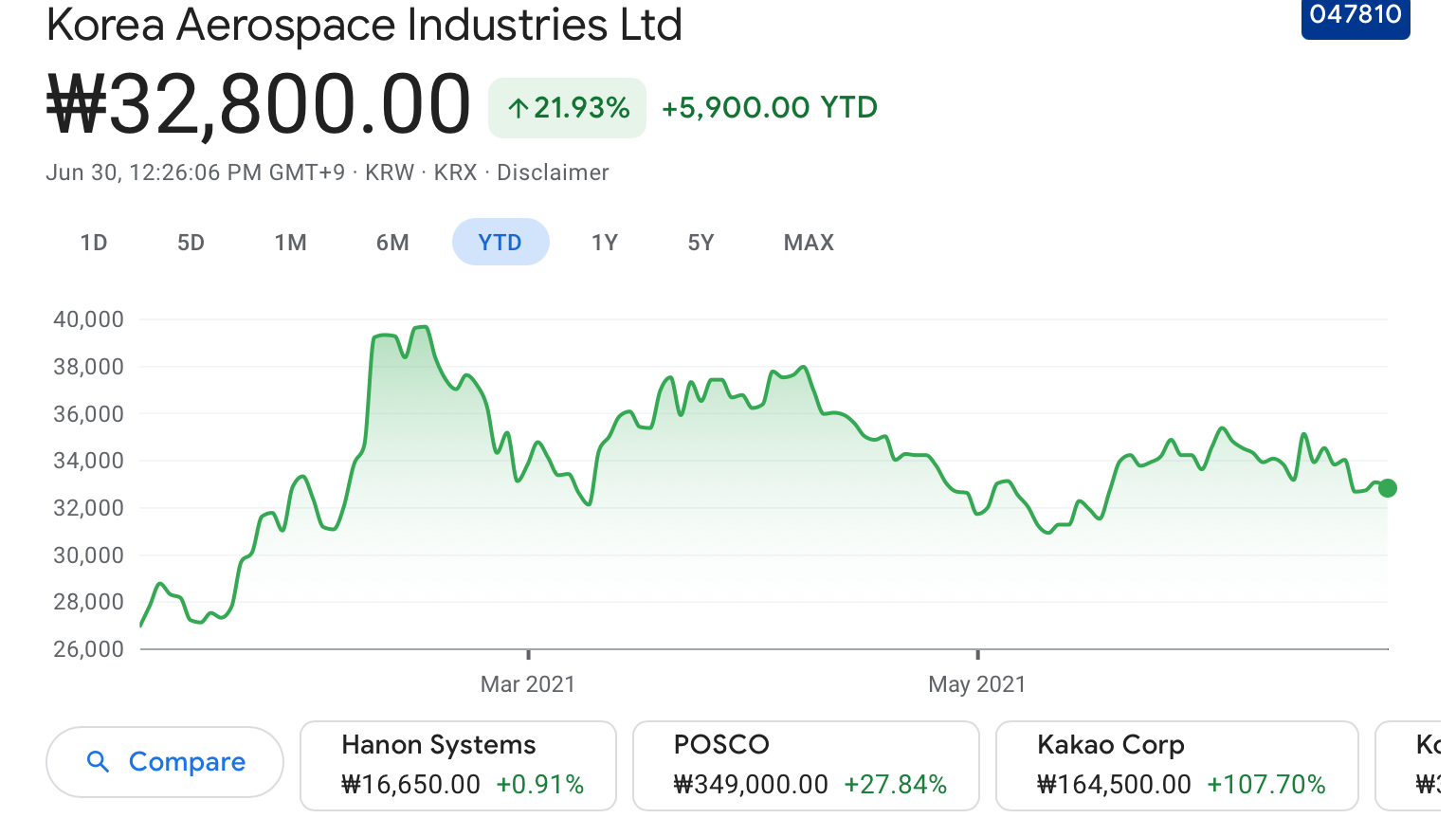Open the Kakao Corp stock card
The image size is (1456, 836).
pyautogui.click(x=1176, y=765)
